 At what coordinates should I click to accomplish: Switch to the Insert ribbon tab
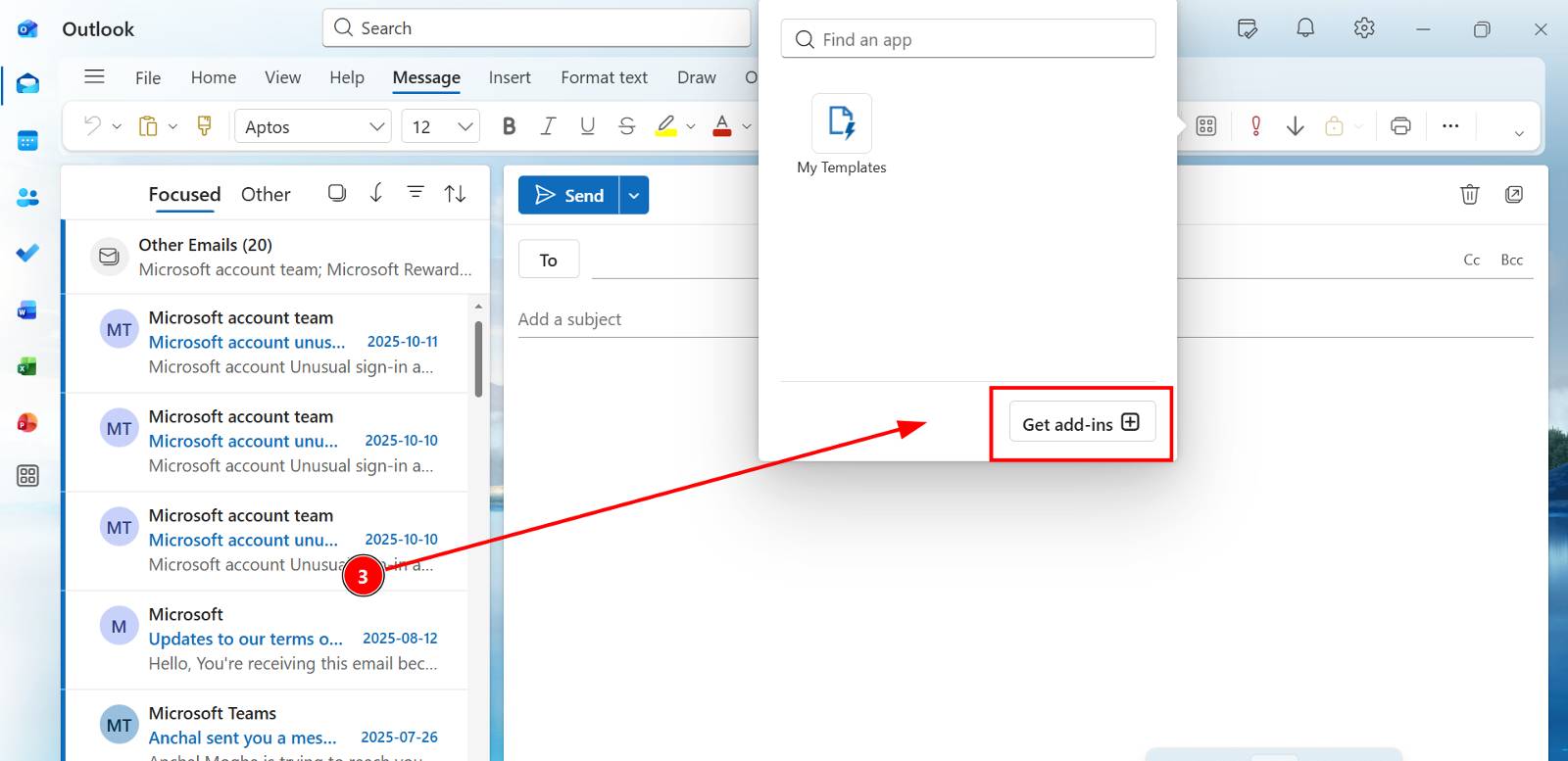pos(510,77)
